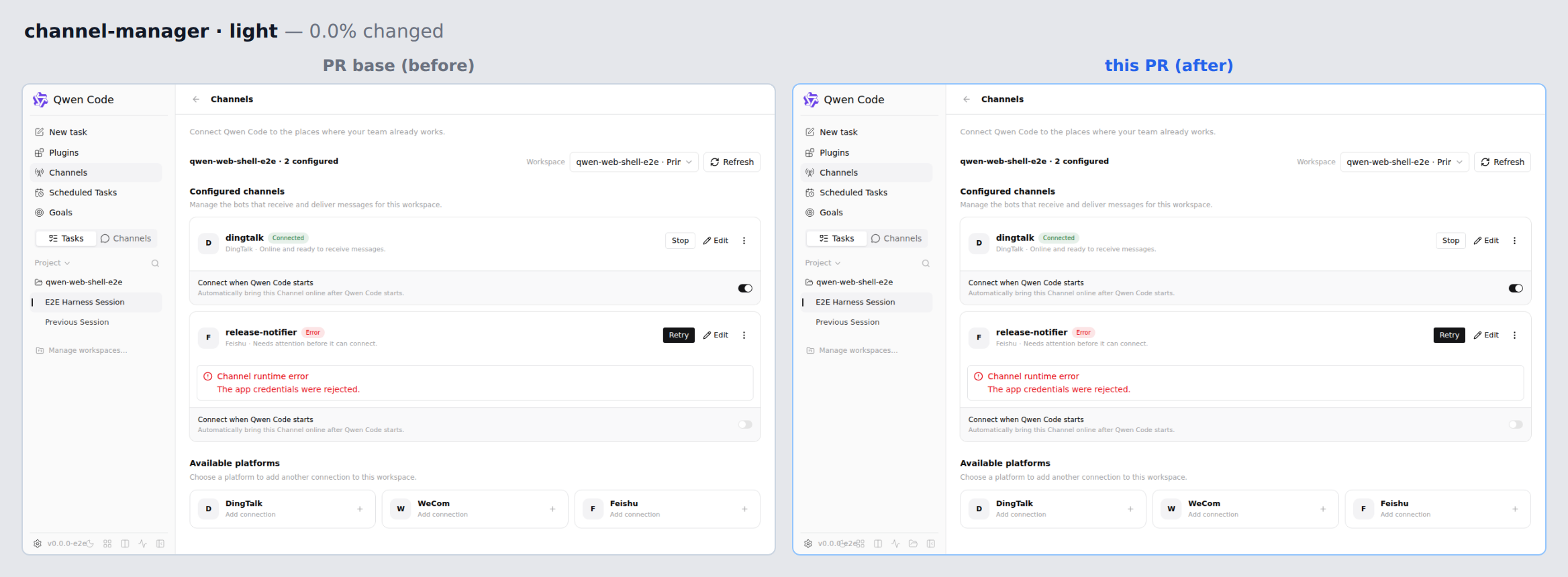Stop dingtalk channel in before panel
The height and width of the screenshot is (577, 1568).
point(680,241)
